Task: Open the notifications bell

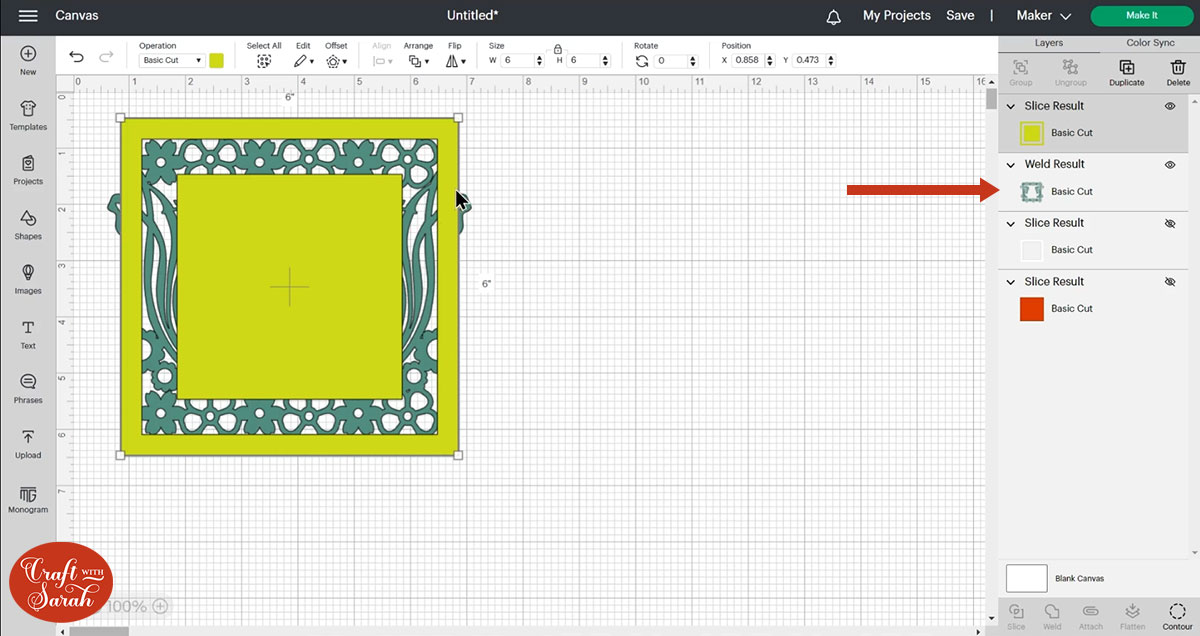Action: pyautogui.click(x=833, y=17)
